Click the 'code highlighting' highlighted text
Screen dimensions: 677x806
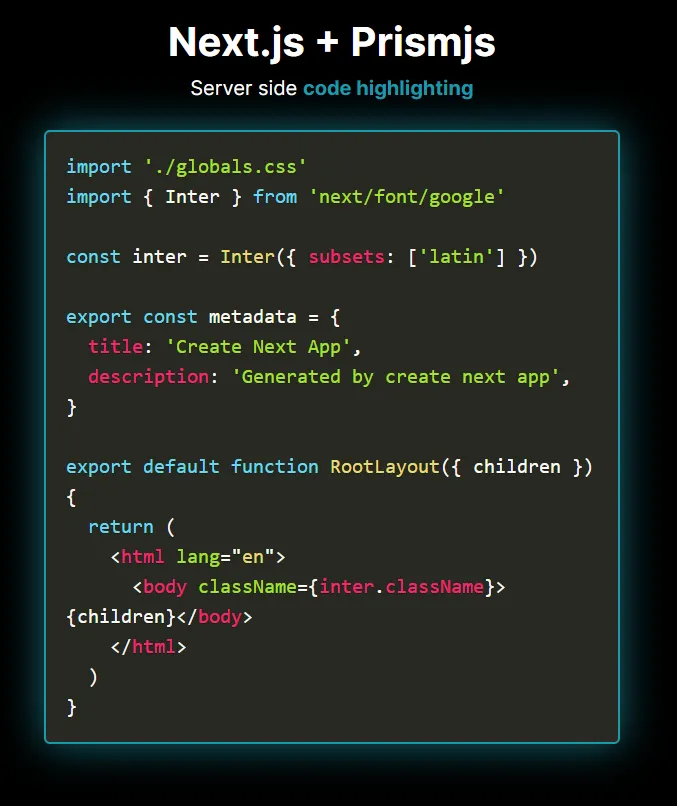point(388,88)
